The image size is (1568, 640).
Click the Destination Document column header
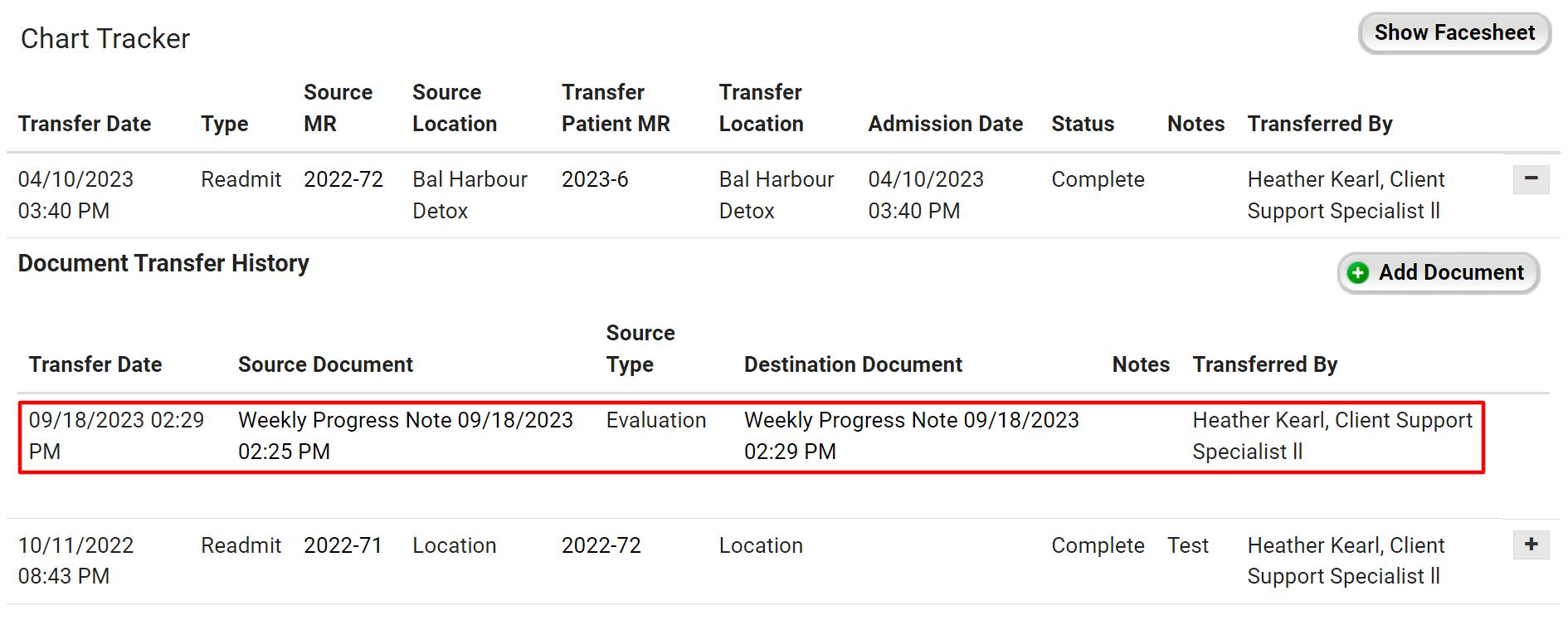(x=853, y=364)
